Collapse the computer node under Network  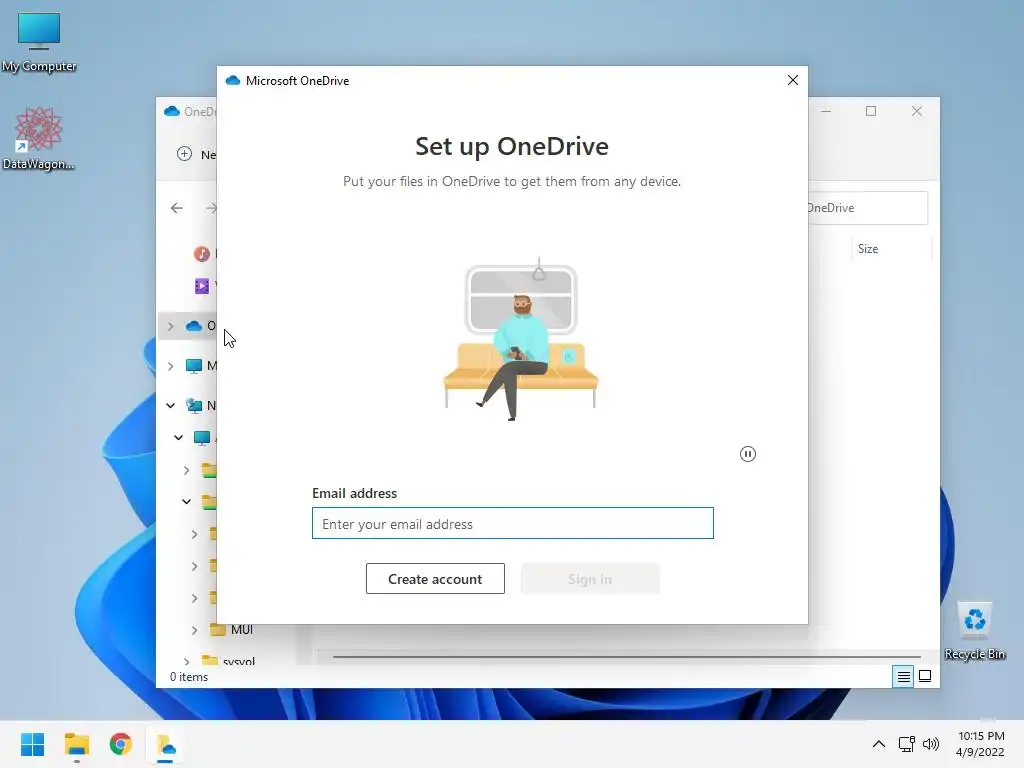point(178,438)
